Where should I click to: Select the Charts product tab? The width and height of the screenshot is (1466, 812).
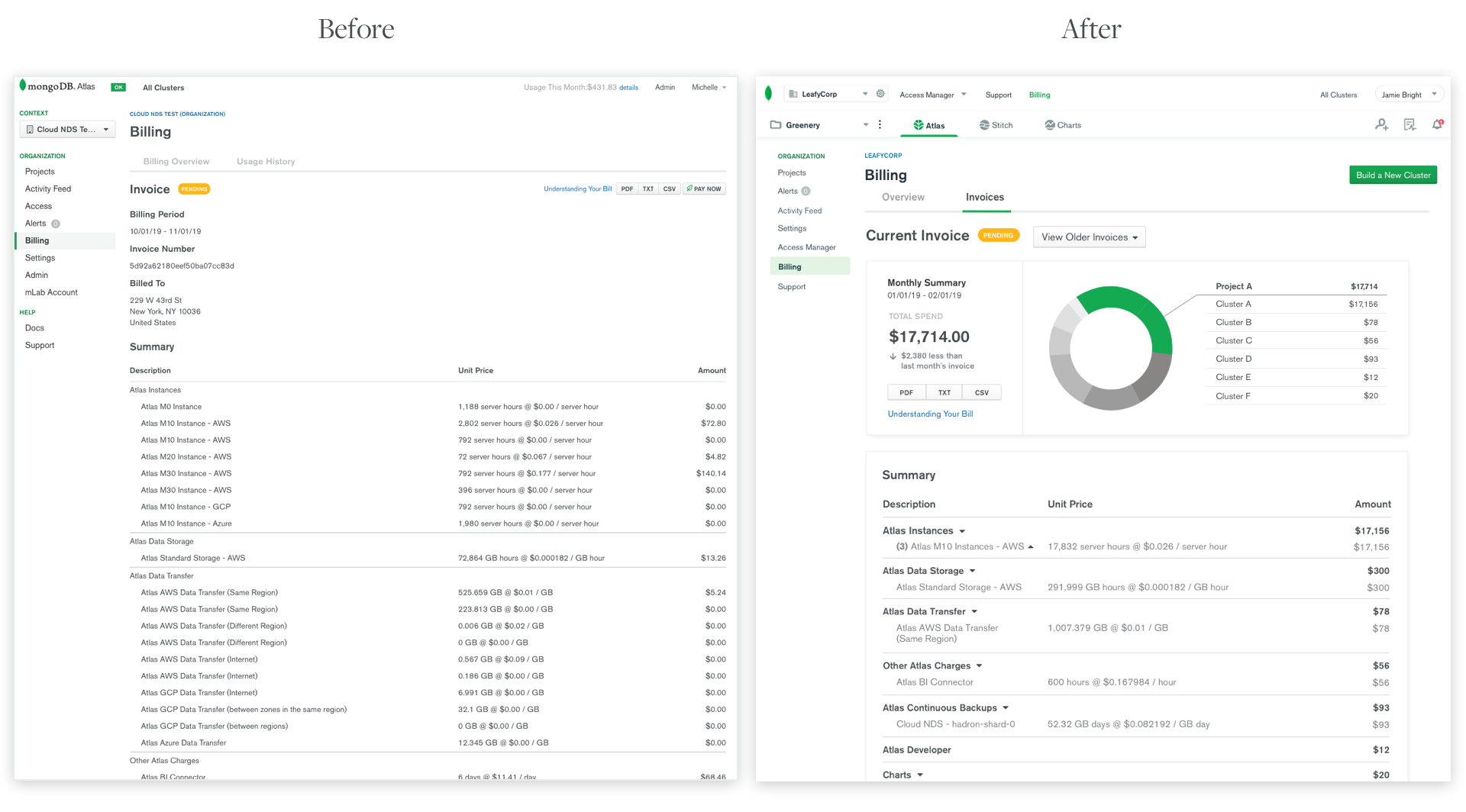(x=1063, y=125)
